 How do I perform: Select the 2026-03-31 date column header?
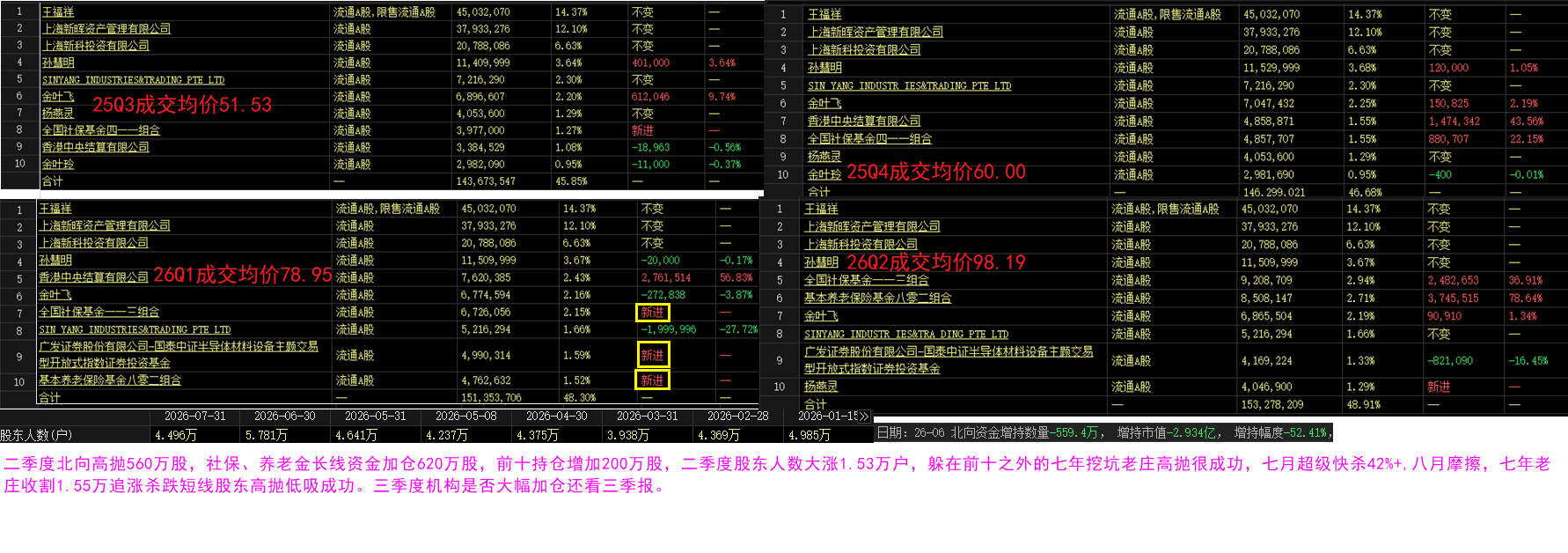648,417
